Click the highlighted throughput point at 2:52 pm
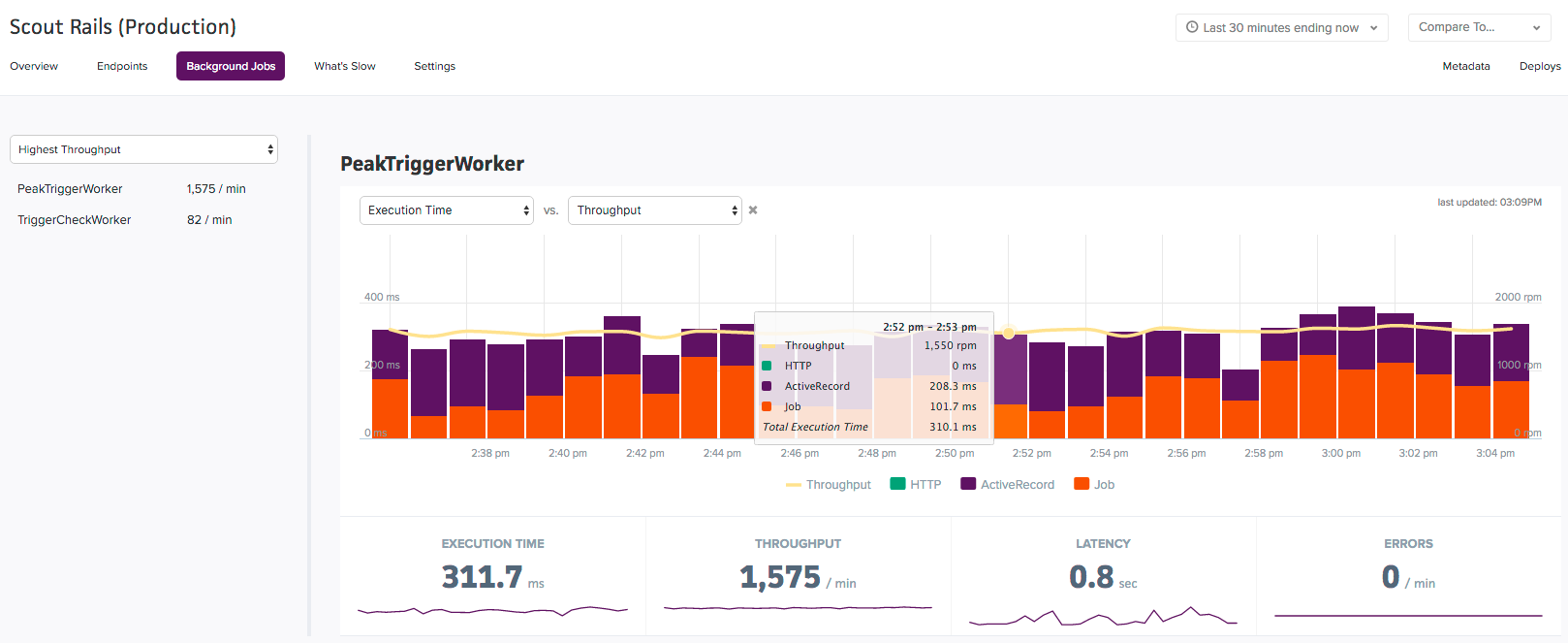This screenshot has height=643, width=1568. pyautogui.click(x=1009, y=333)
